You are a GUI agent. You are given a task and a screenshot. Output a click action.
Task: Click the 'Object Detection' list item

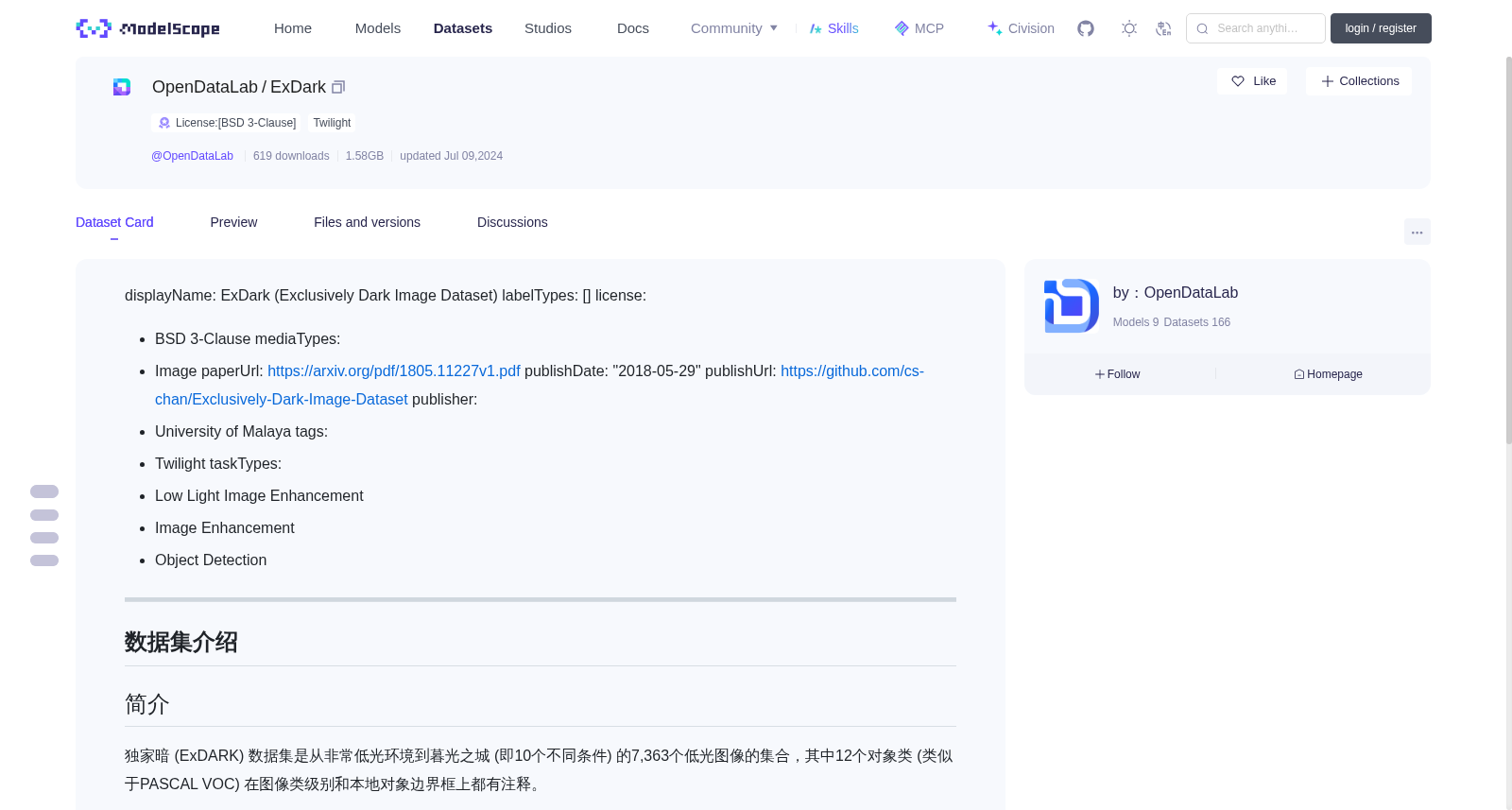tap(211, 560)
